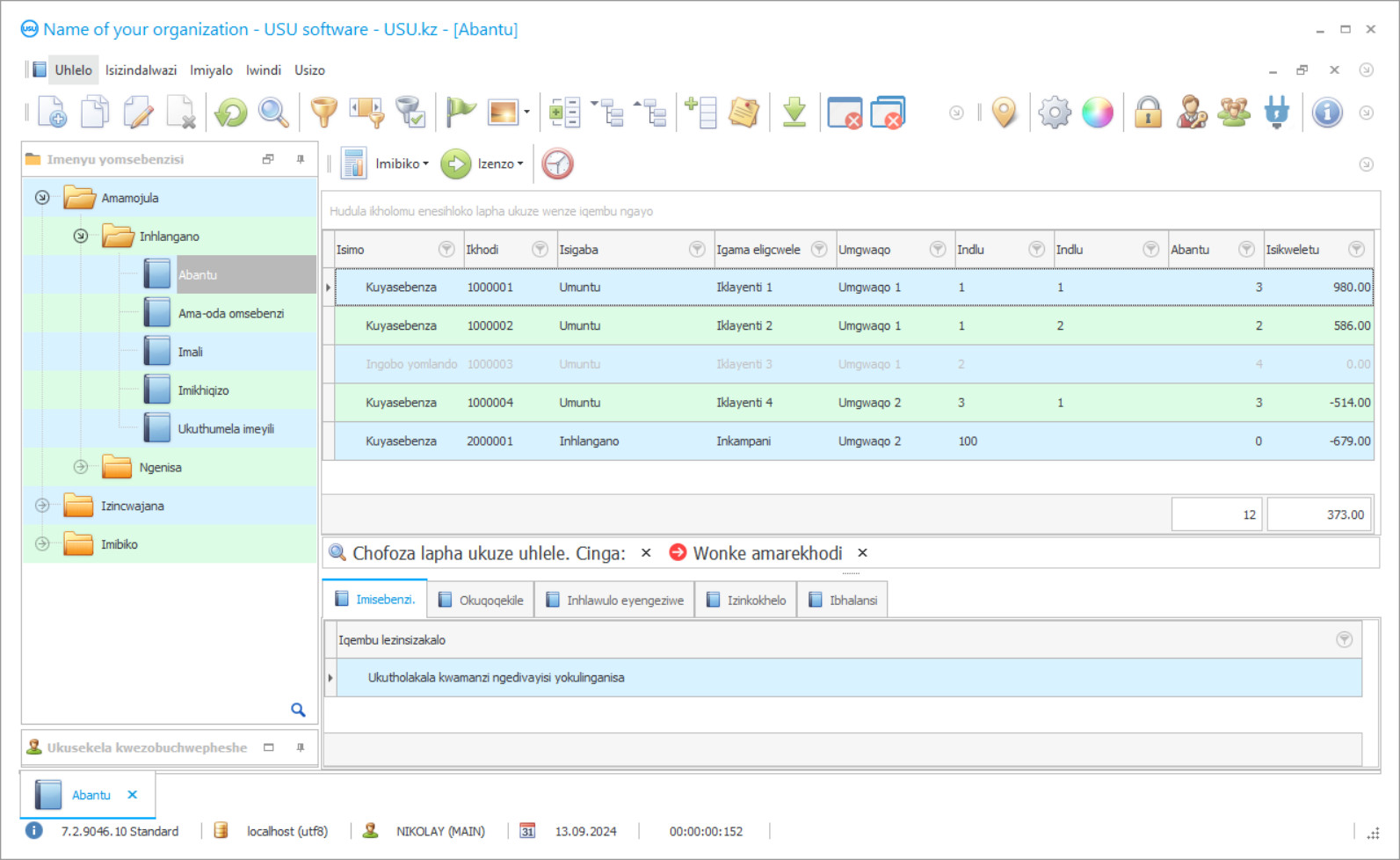
Task: Click the collapse tree nodes icon
Action: 651,113
